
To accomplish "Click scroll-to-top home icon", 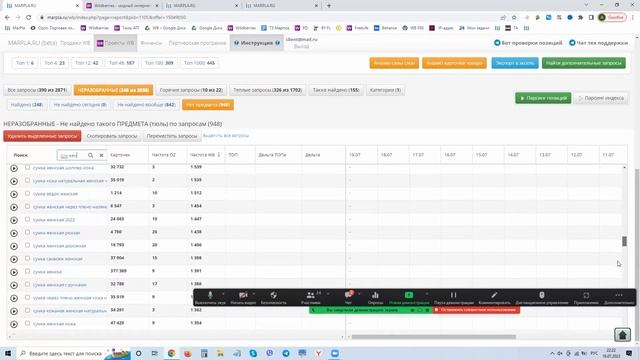I will click(x=622, y=335).
